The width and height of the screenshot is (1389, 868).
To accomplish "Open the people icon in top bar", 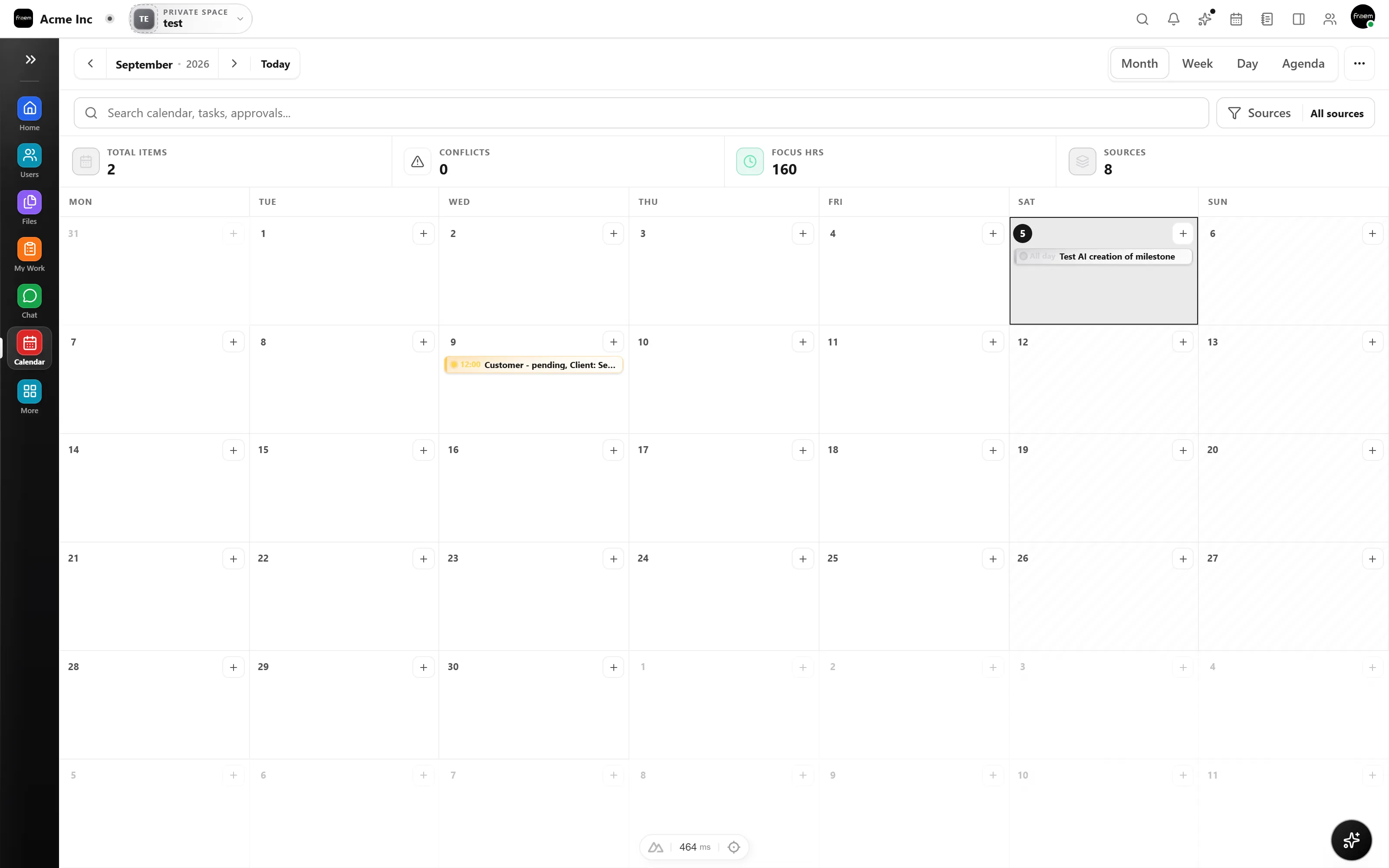I will (1329, 19).
